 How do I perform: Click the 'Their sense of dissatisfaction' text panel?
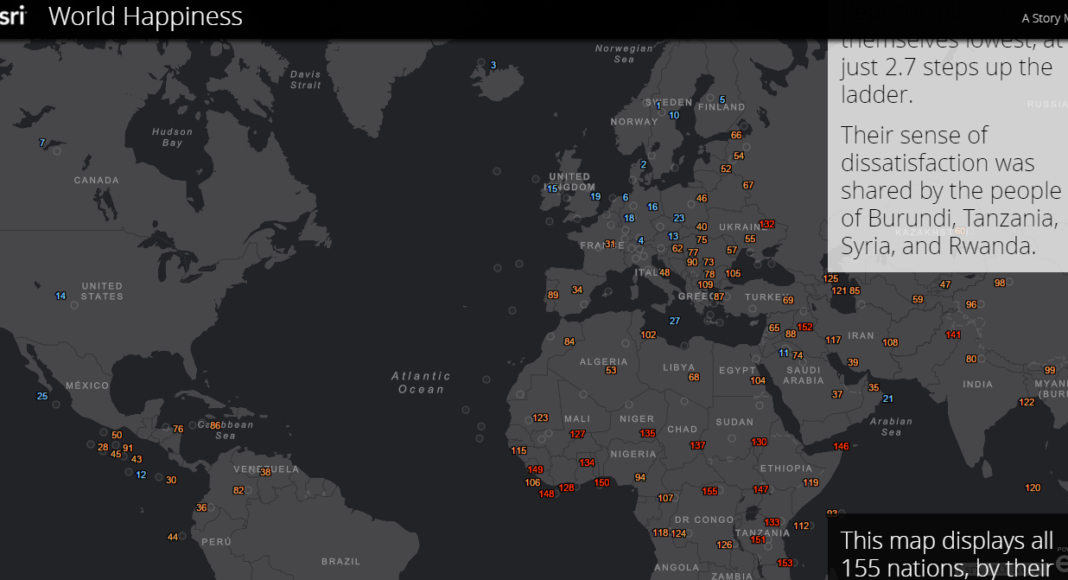(947, 190)
